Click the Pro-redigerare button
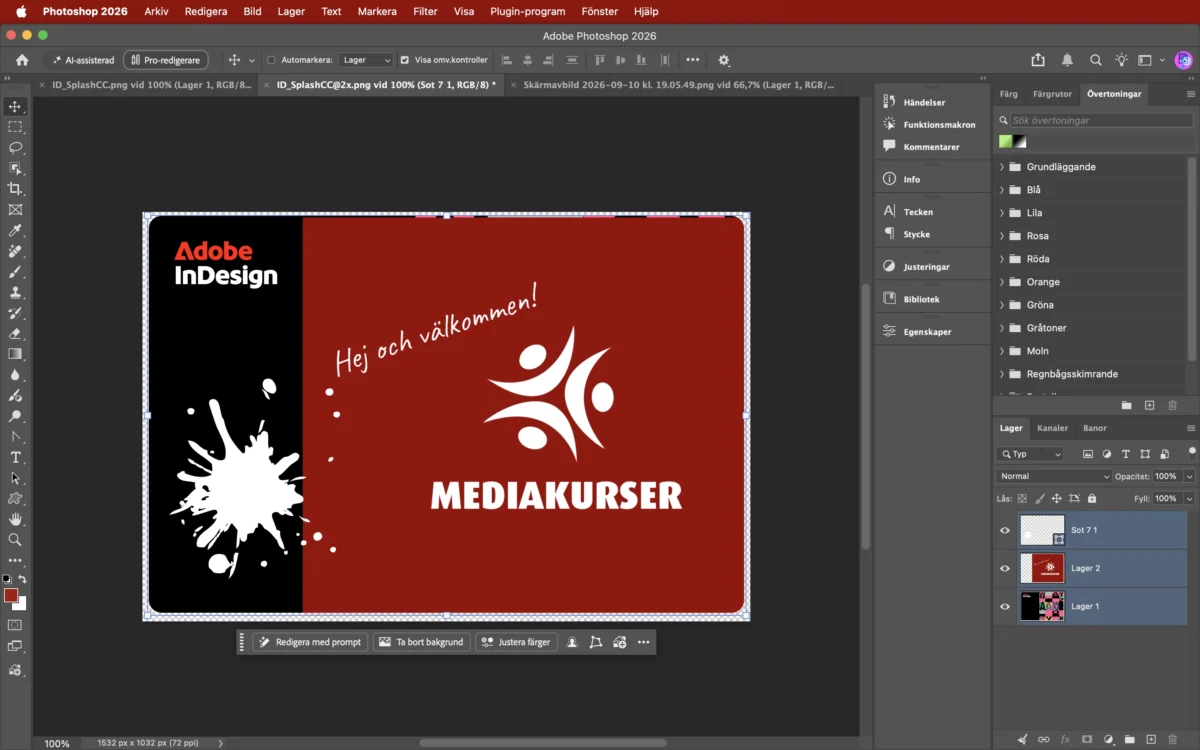Screen dimensions: 1200x750 click(166, 60)
